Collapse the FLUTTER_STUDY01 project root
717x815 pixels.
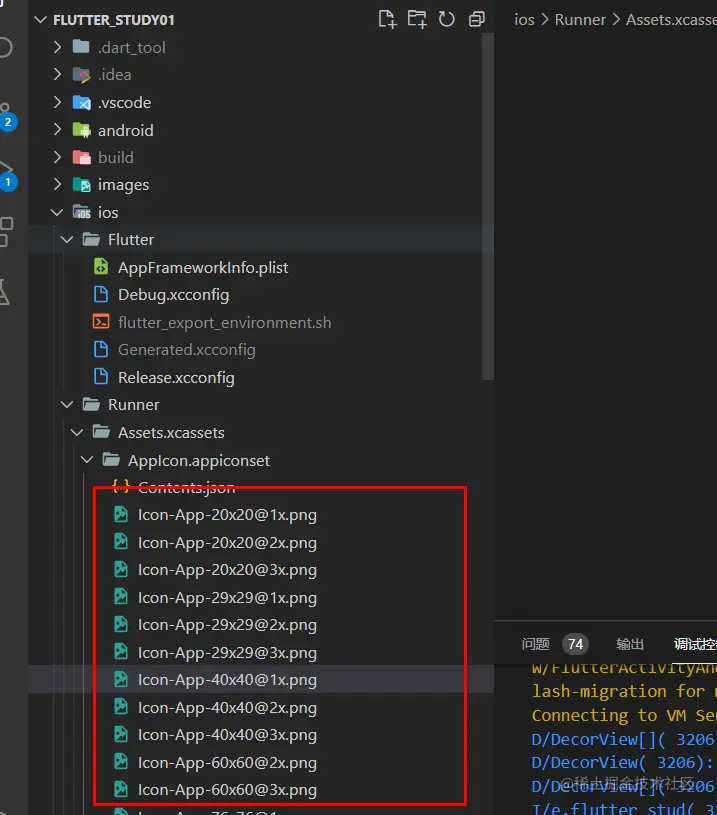(x=41, y=20)
